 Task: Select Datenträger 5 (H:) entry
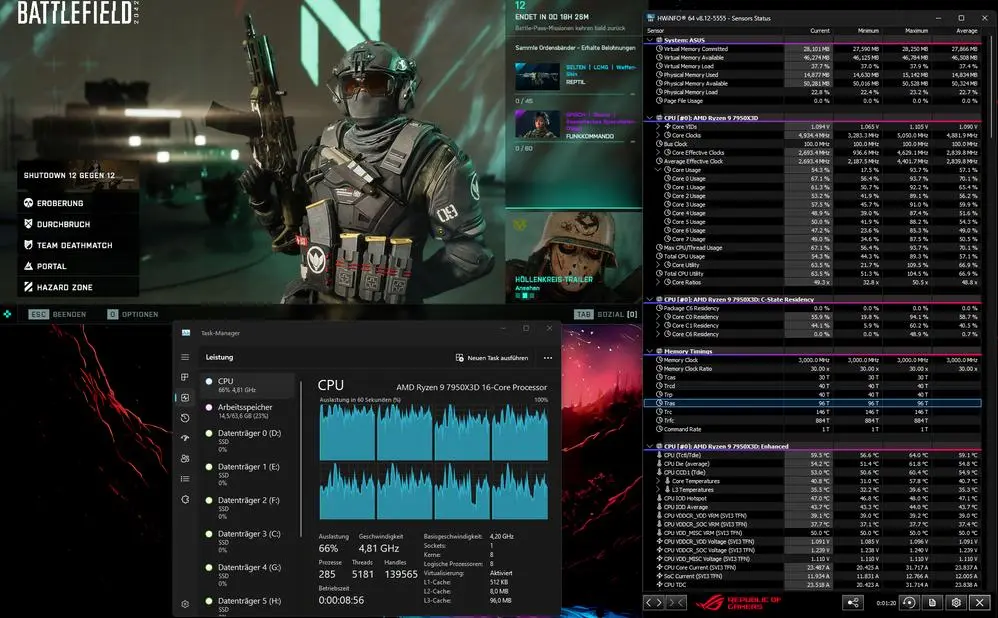pos(248,605)
